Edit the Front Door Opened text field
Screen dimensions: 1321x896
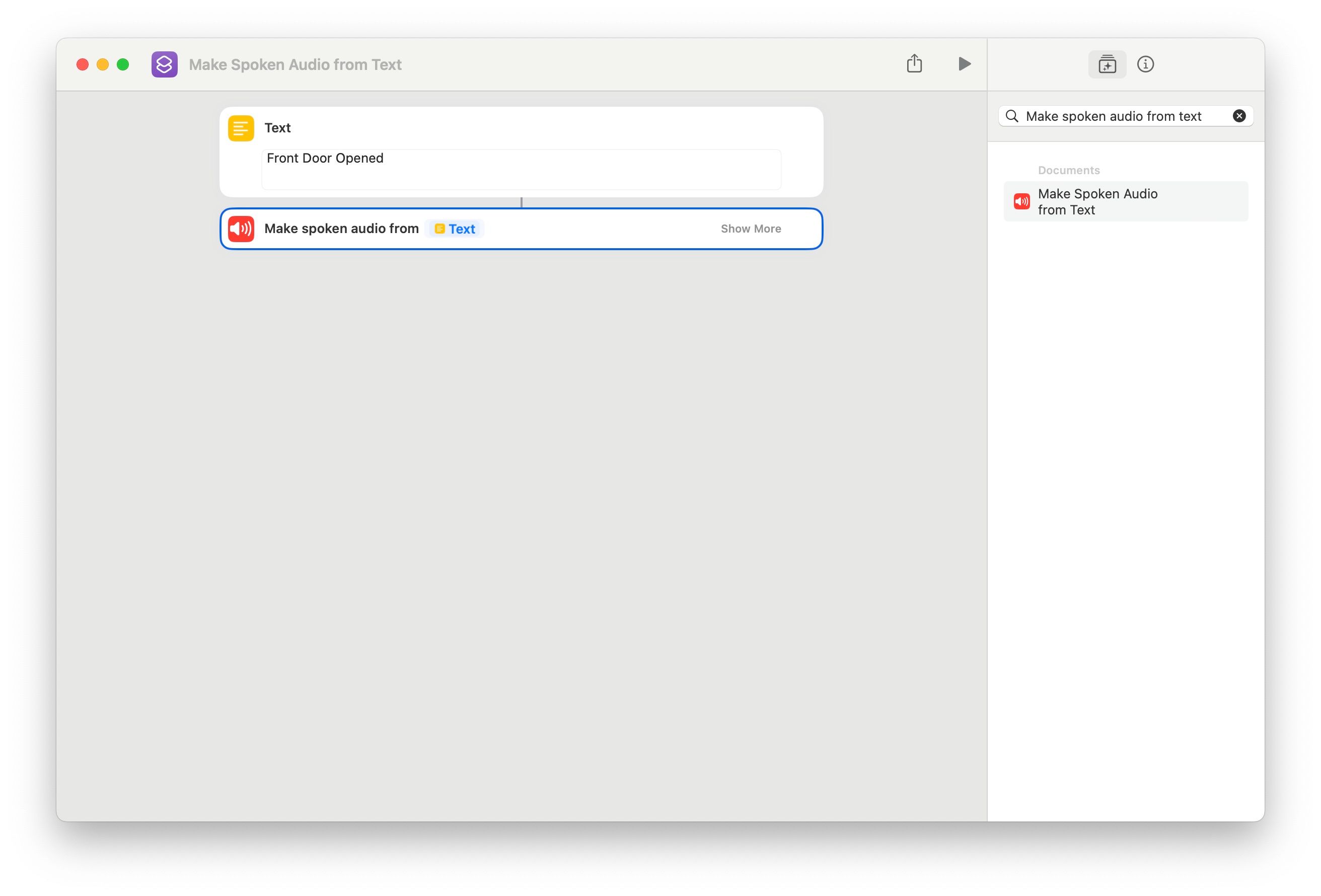[x=521, y=168]
